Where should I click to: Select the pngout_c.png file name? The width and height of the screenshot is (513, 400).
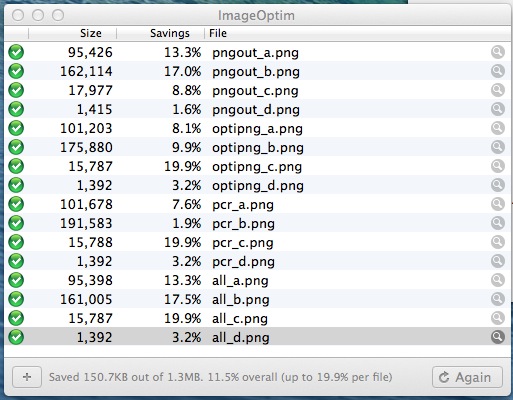pos(255,91)
